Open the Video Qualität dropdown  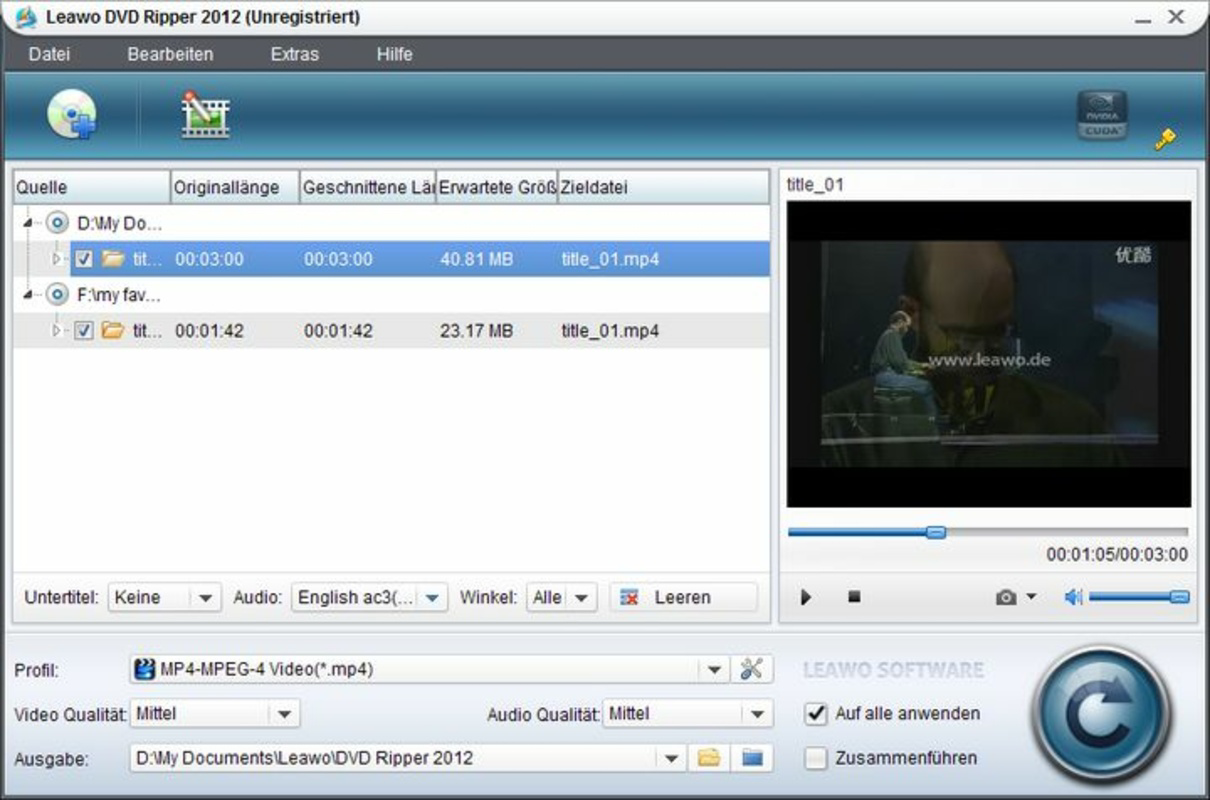pos(215,714)
